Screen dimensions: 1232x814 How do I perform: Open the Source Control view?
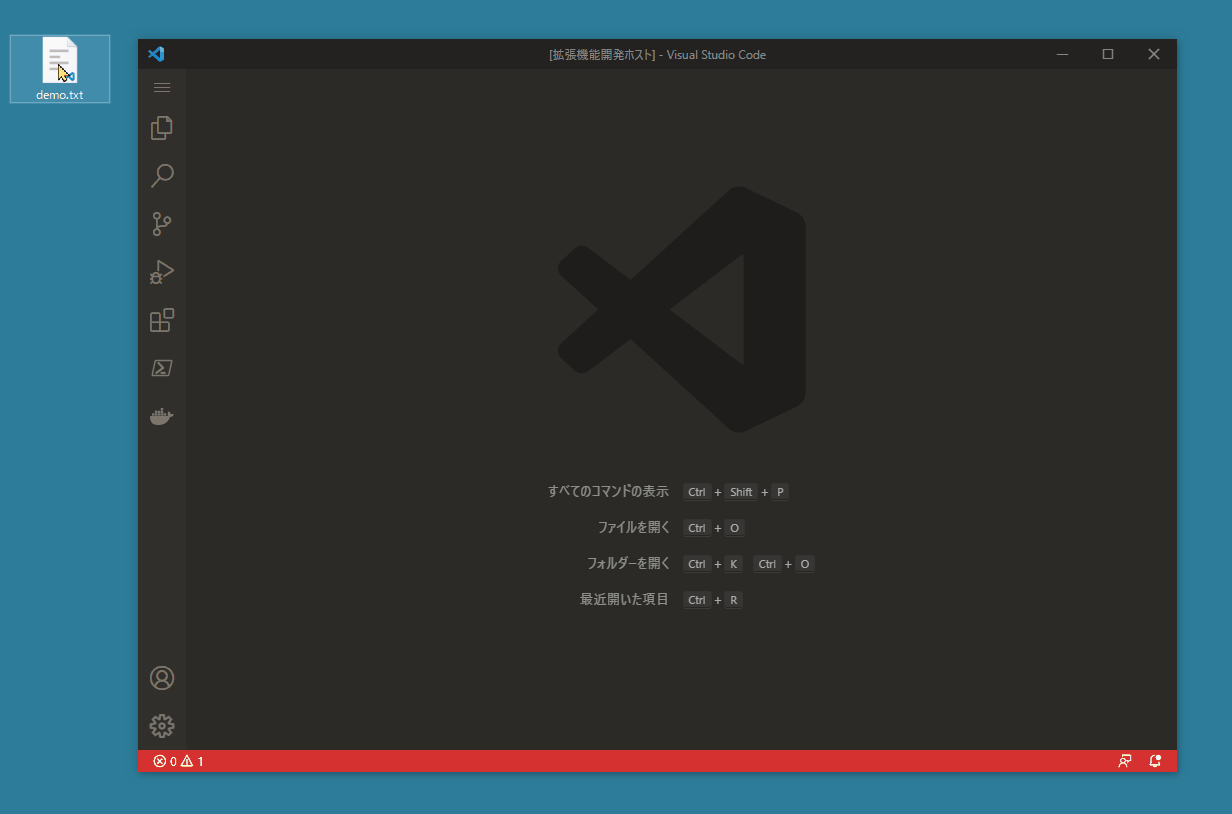pyautogui.click(x=162, y=224)
